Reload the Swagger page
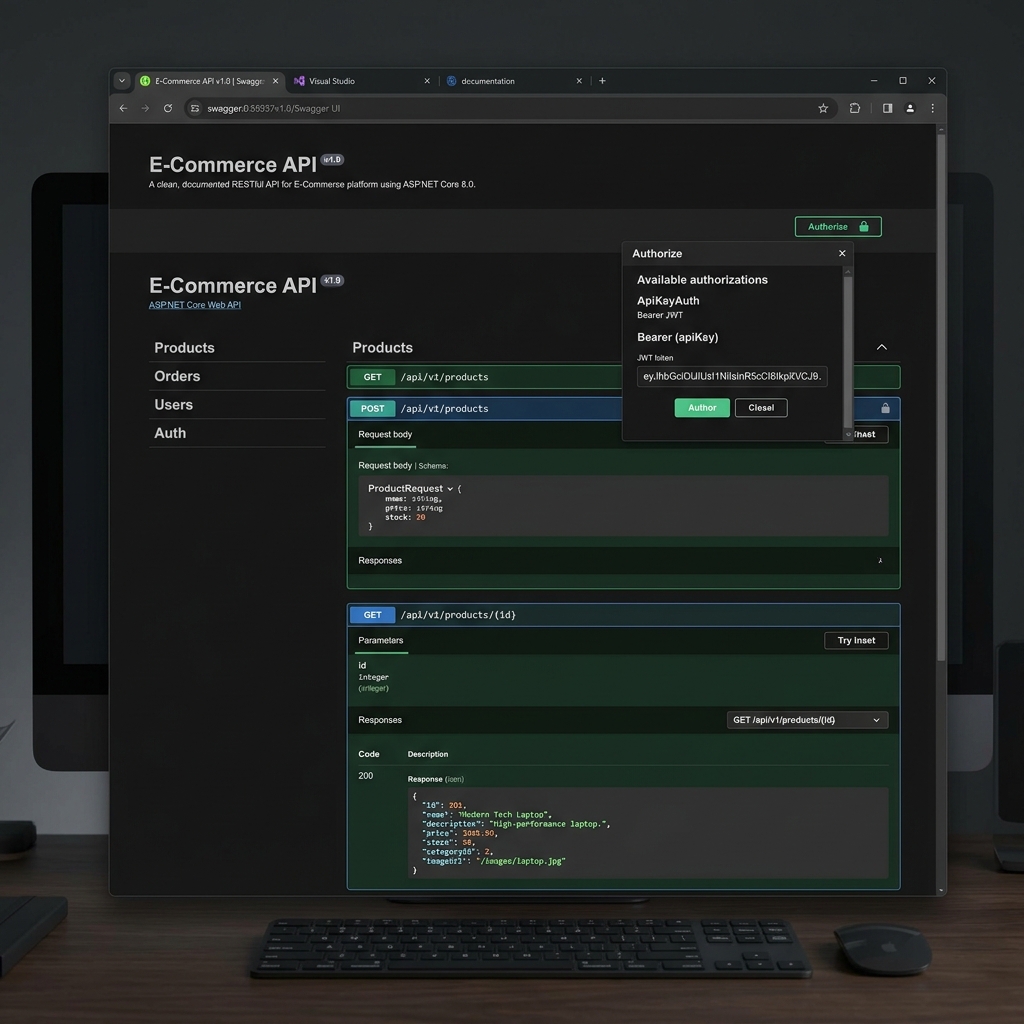 click(x=168, y=108)
